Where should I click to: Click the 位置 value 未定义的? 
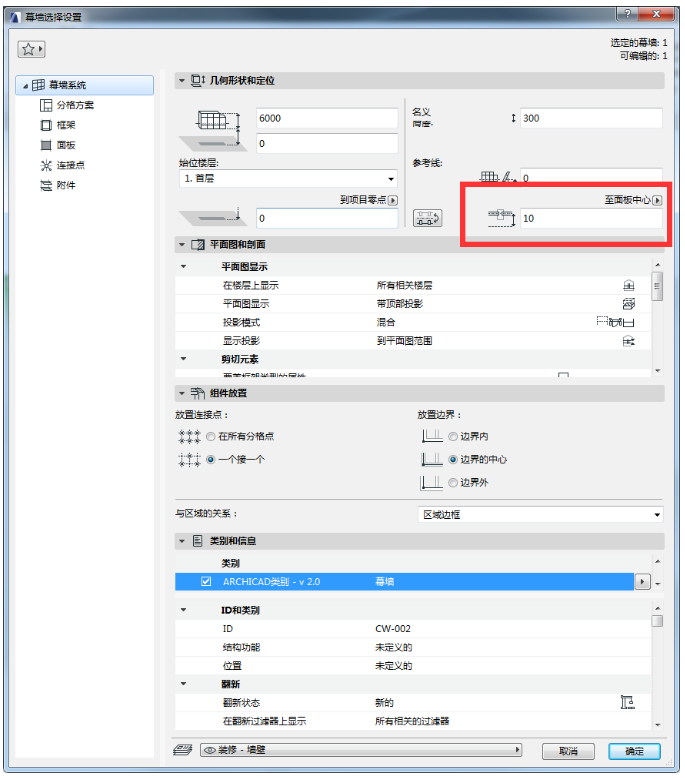[394, 666]
